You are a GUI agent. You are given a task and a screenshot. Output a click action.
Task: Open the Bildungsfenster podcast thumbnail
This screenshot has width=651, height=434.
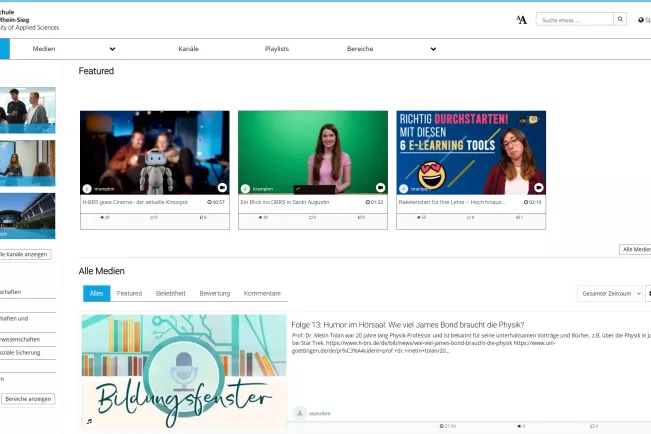point(184,372)
